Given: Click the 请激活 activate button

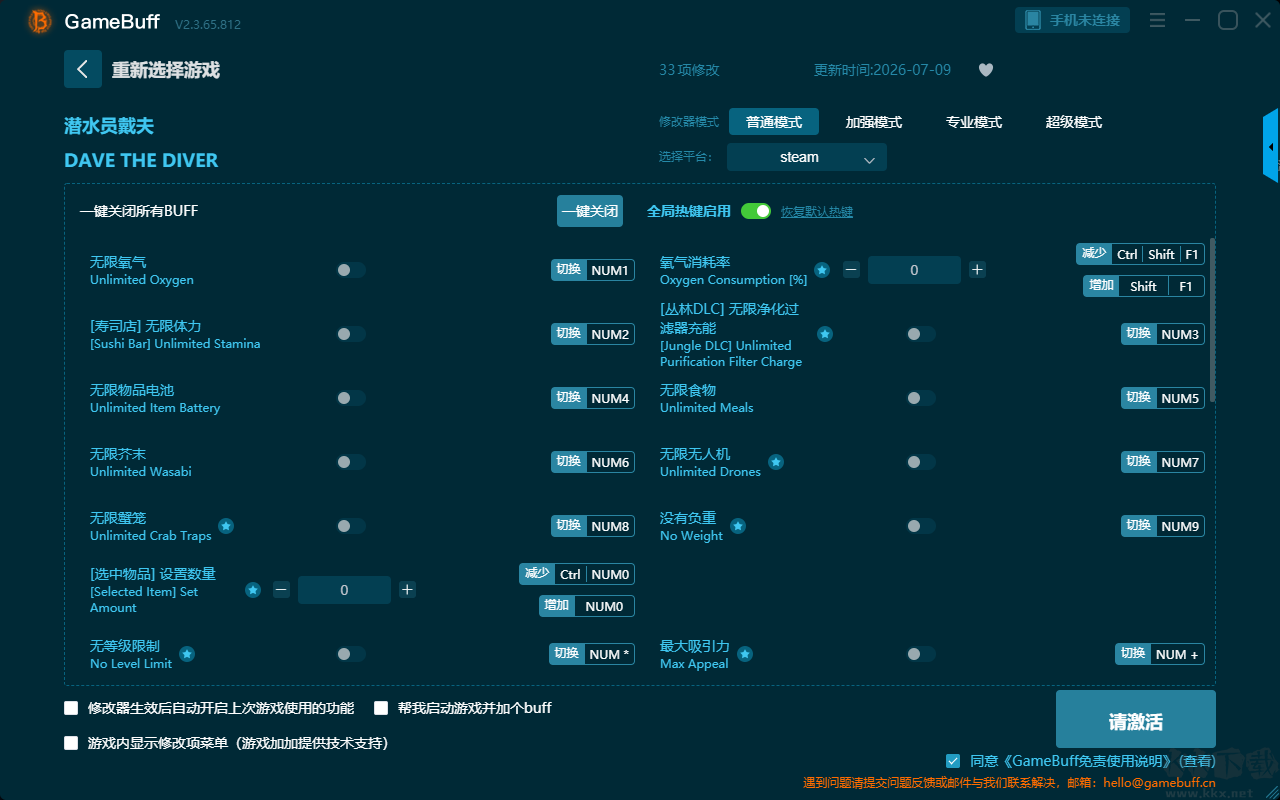Looking at the screenshot, I should click(1136, 719).
